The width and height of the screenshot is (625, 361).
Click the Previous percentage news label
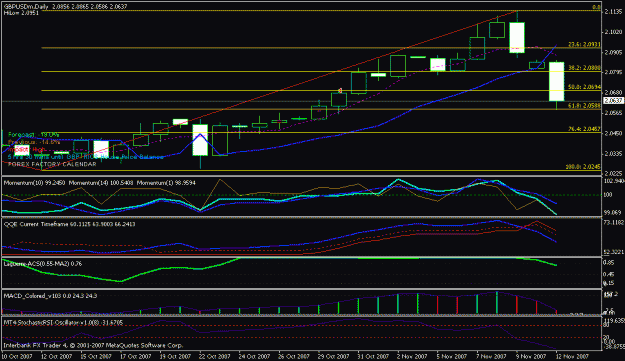[34, 142]
